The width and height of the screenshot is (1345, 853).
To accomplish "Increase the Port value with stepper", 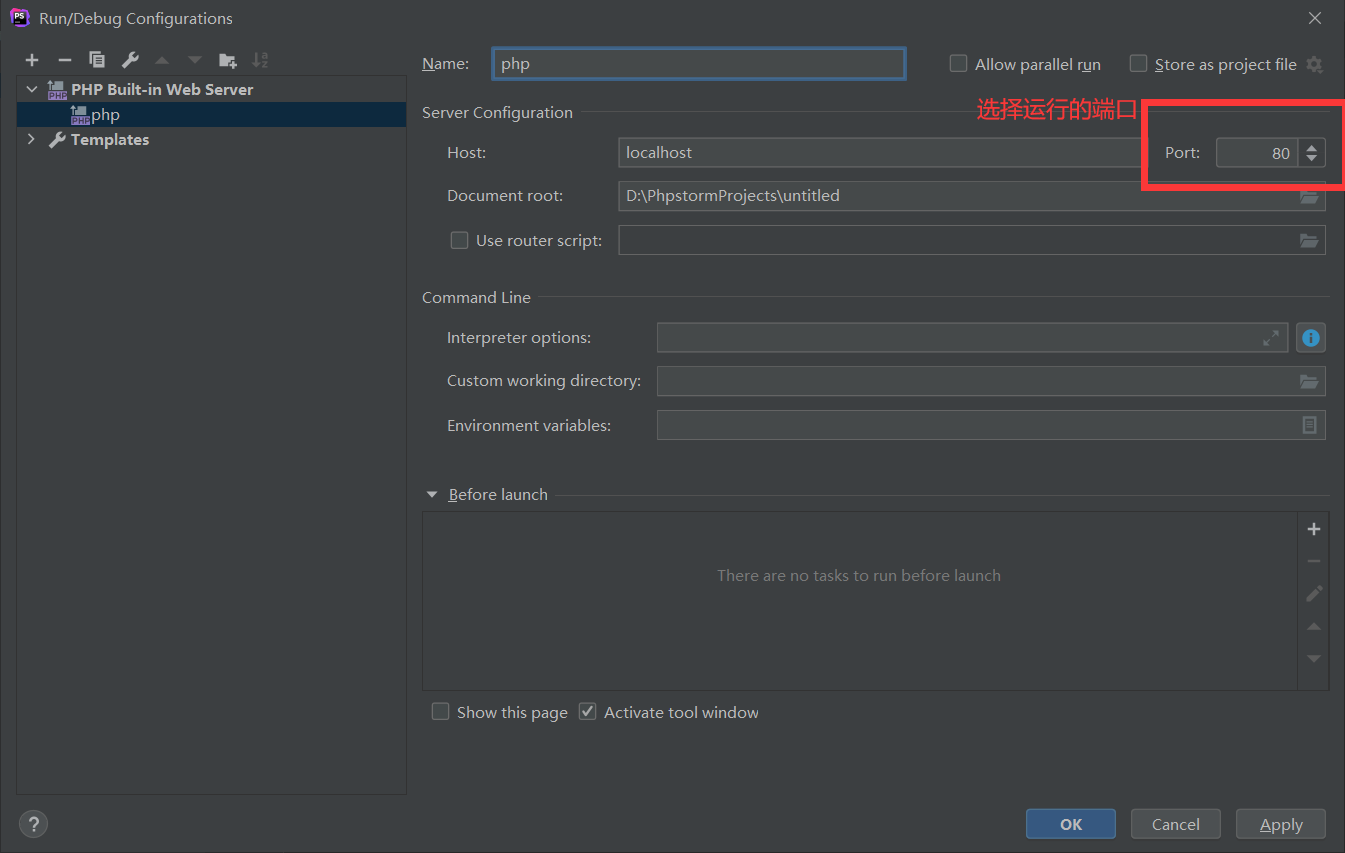I will point(1312,147).
